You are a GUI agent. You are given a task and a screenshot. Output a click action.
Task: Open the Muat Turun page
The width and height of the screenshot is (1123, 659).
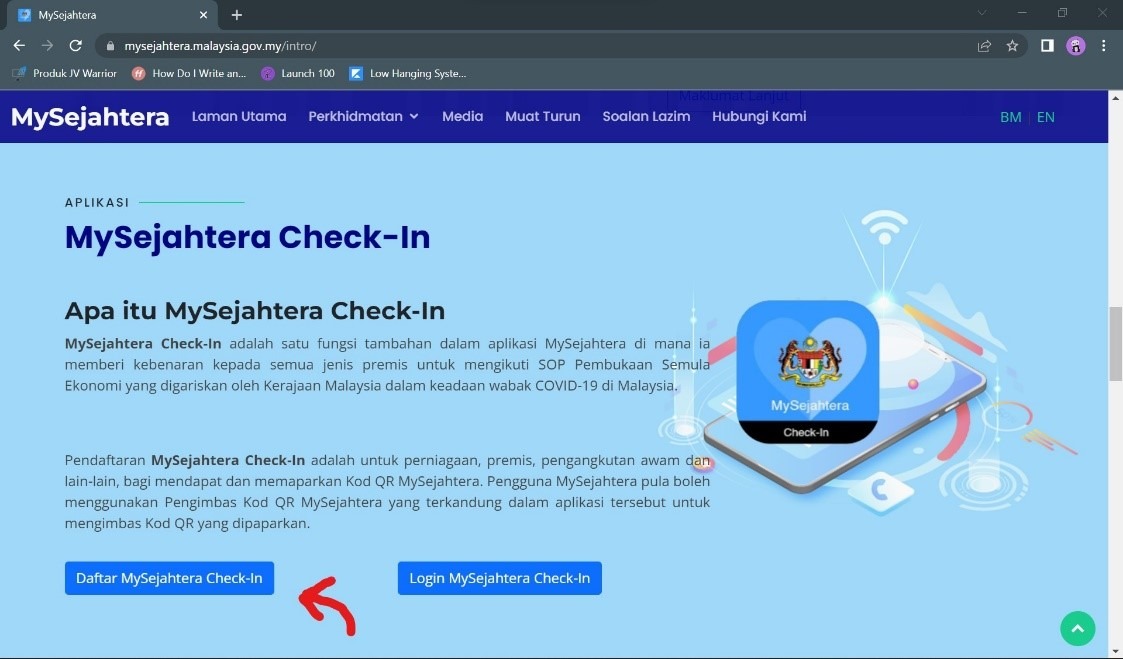[x=543, y=116]
